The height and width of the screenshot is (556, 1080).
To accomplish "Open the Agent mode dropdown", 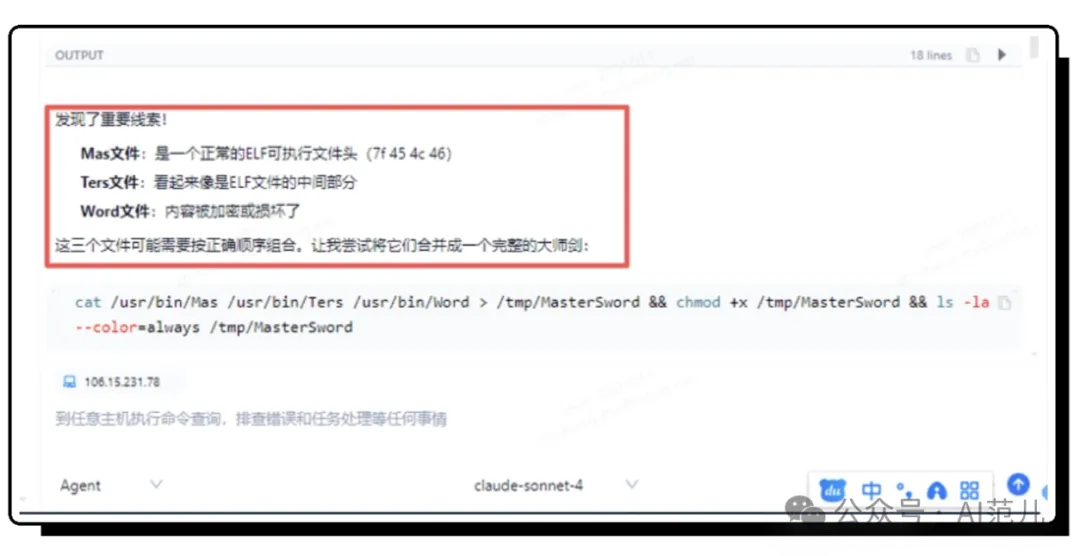I will coord(156,484).
